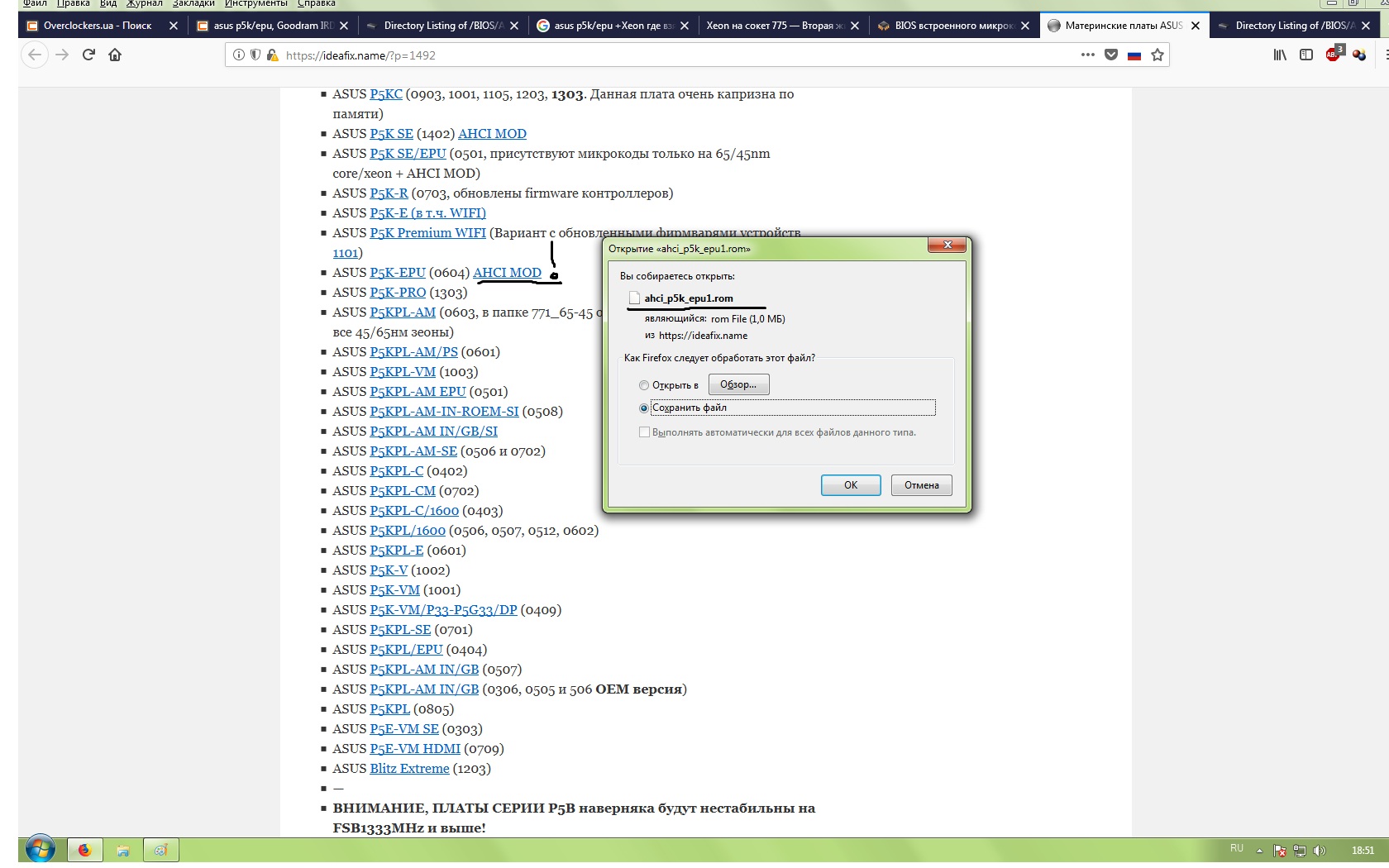
Task: Open the P5KC link
Action: (x=386, y=94)
